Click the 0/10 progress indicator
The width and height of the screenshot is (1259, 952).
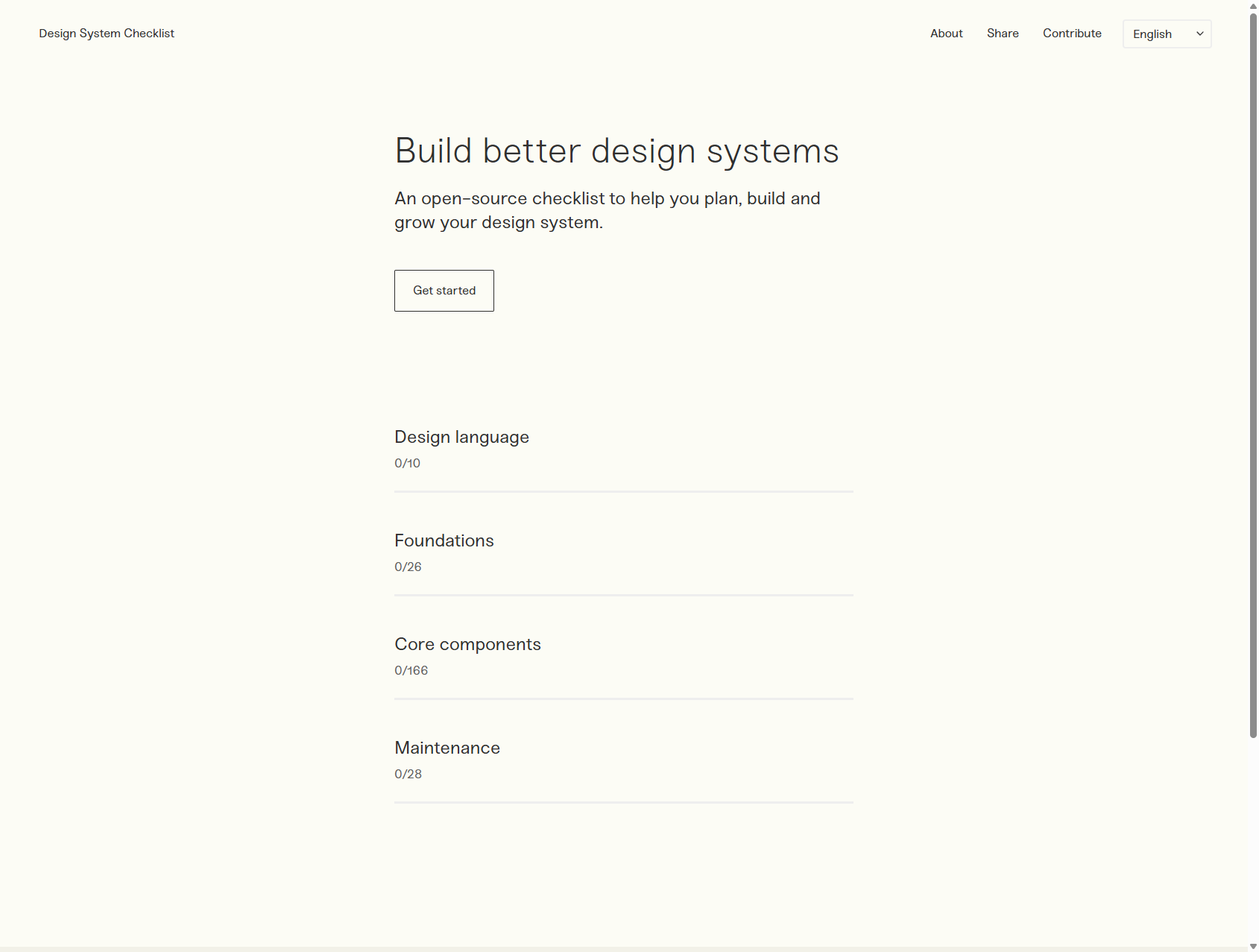[x=407, y=463]
